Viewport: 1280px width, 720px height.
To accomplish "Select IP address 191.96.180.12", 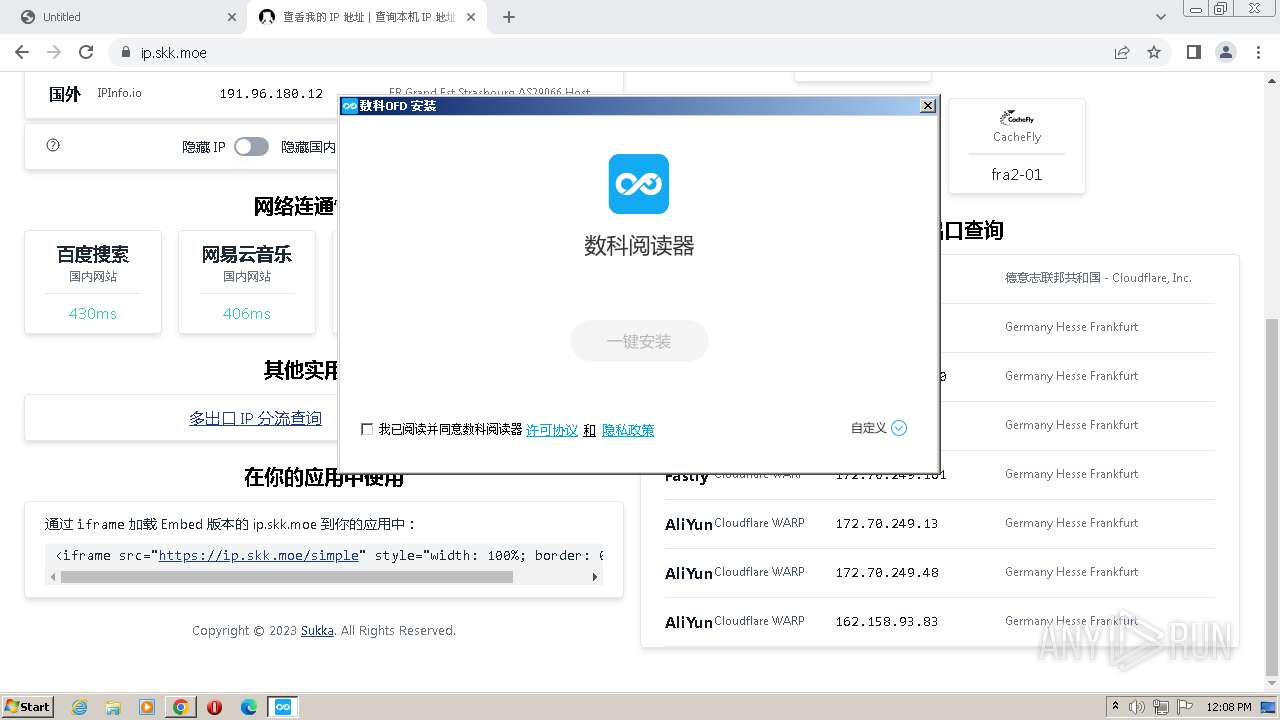I will coord(271,93).
